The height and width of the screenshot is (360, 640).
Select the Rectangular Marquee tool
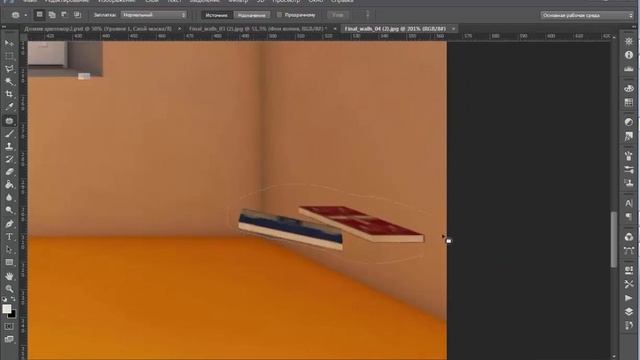9,56
